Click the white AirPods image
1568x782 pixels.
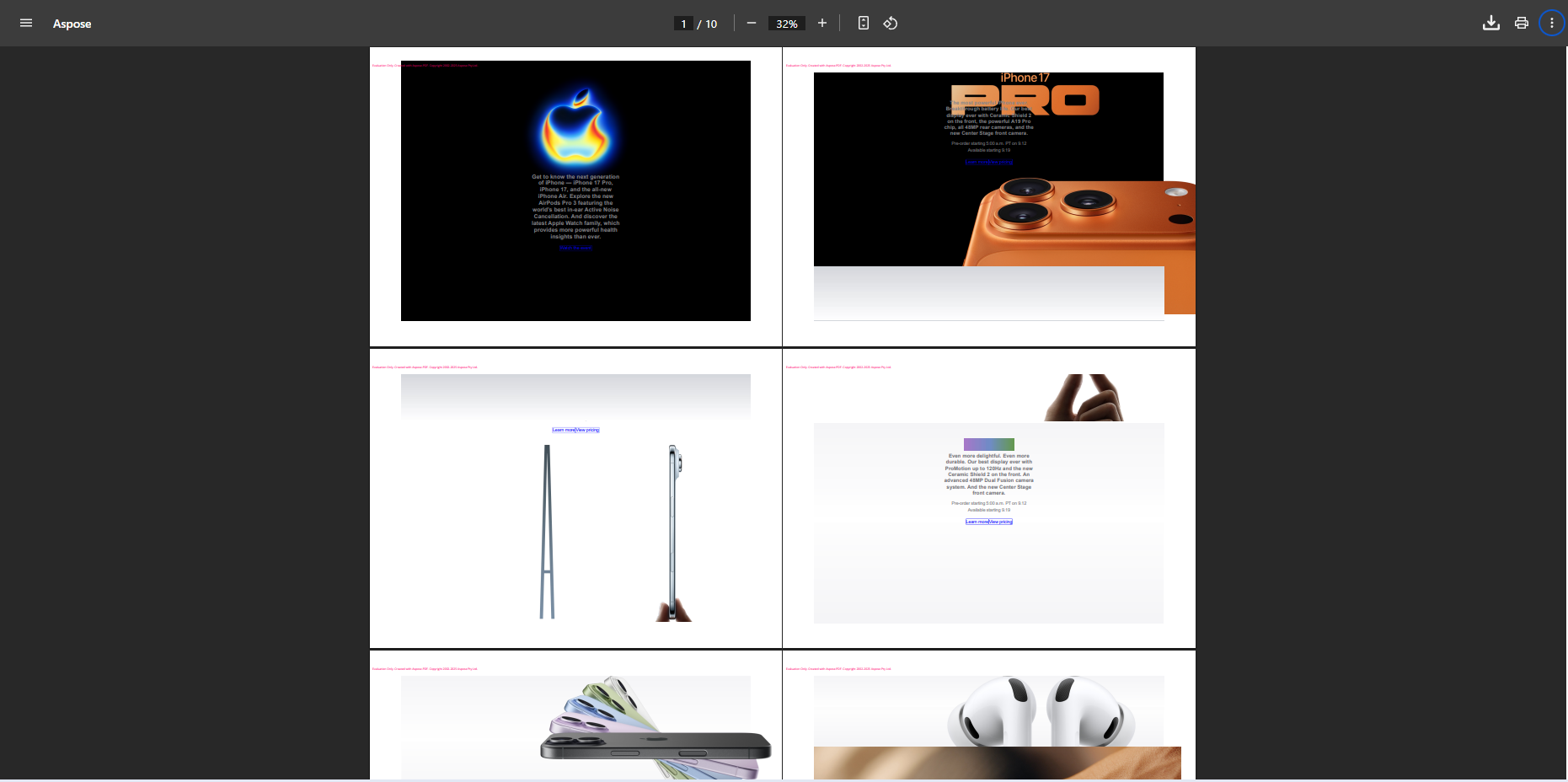click(1041, 712)
